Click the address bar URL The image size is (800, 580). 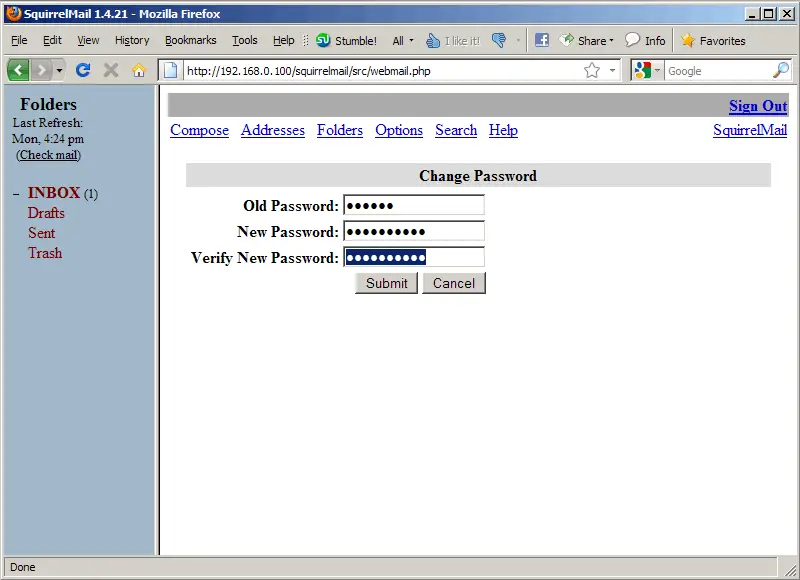[309, 71]
